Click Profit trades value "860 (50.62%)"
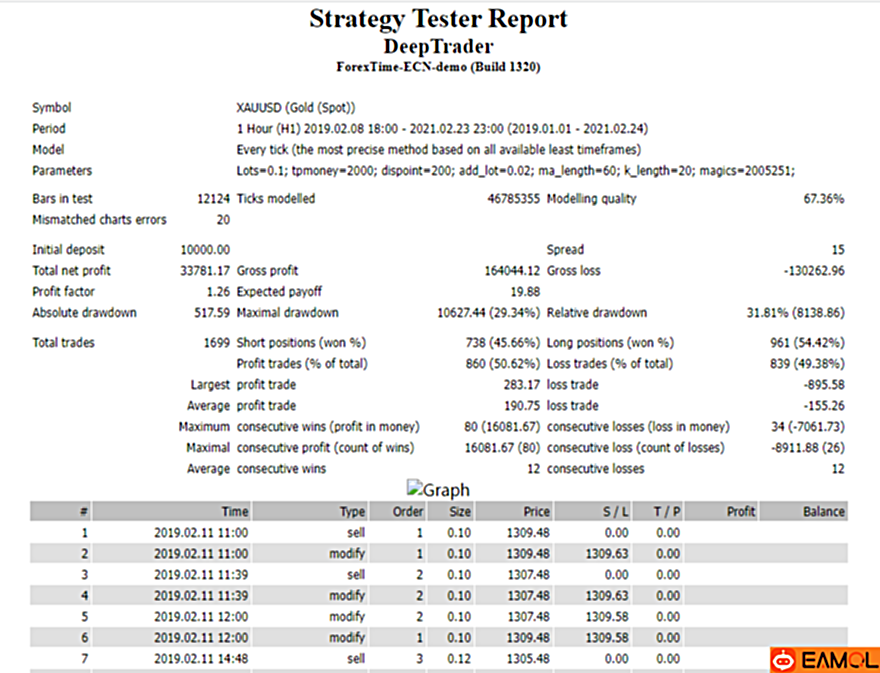Viewport: 880px width, 673px height. (502, 364)
